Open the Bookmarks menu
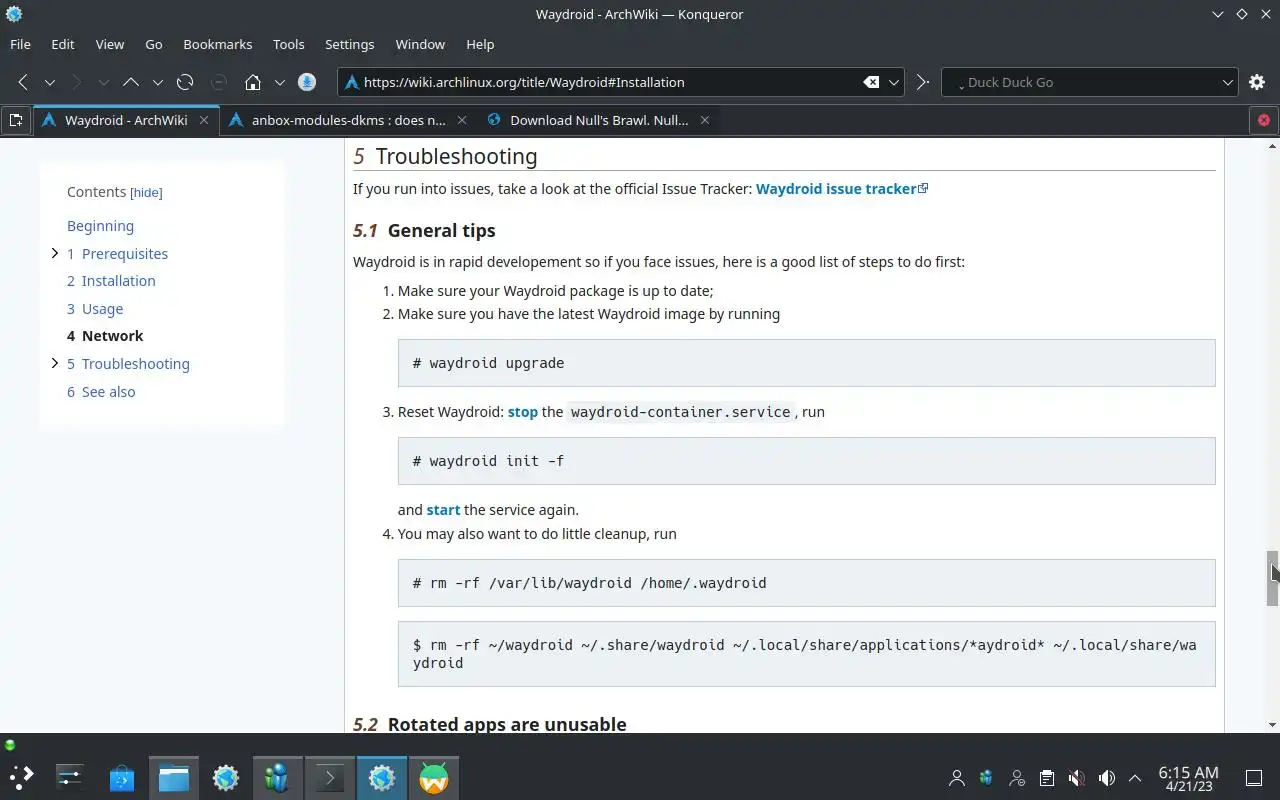This screenshot has width=1280, height=800. [217, 44]
